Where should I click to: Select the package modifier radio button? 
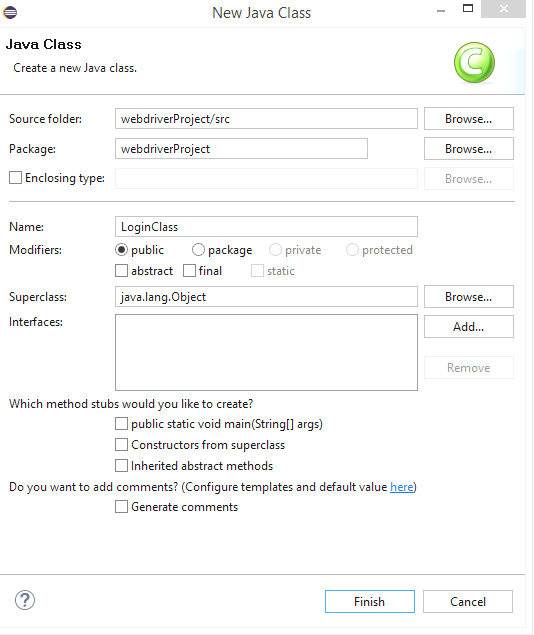(x=198, y=250)
